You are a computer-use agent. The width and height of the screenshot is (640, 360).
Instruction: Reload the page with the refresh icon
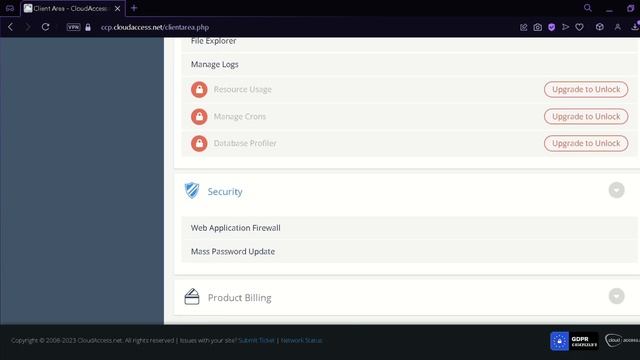click(45, 27)
